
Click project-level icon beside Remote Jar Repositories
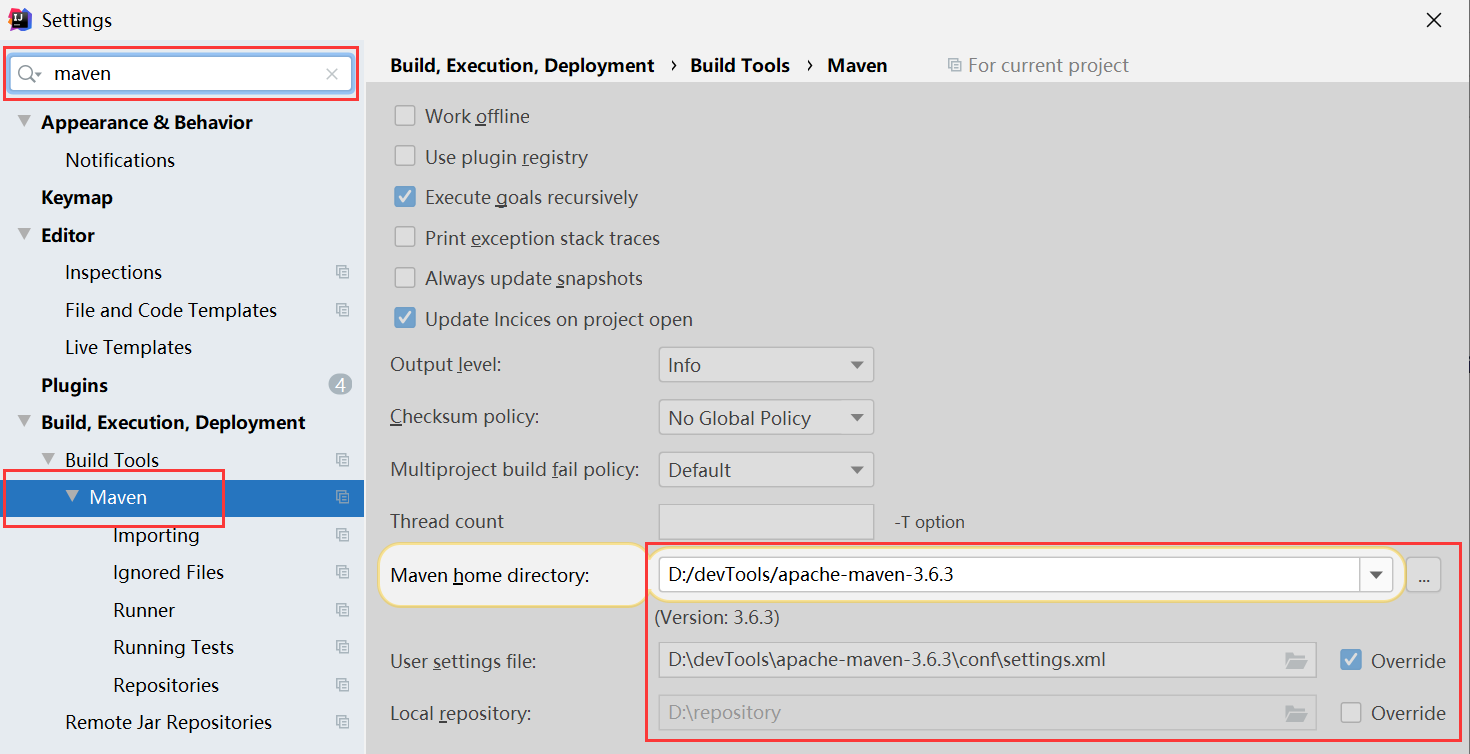[343, 722]
